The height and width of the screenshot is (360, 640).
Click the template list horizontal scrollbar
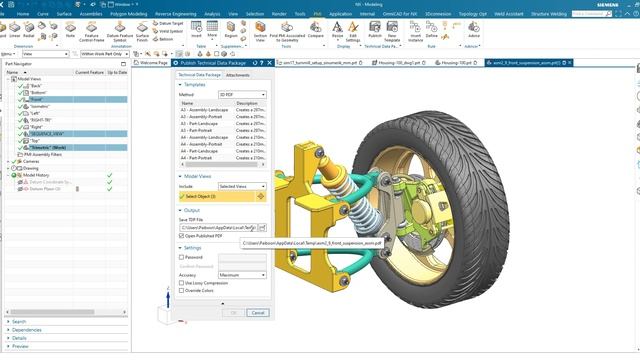click(x=223, y=164)
